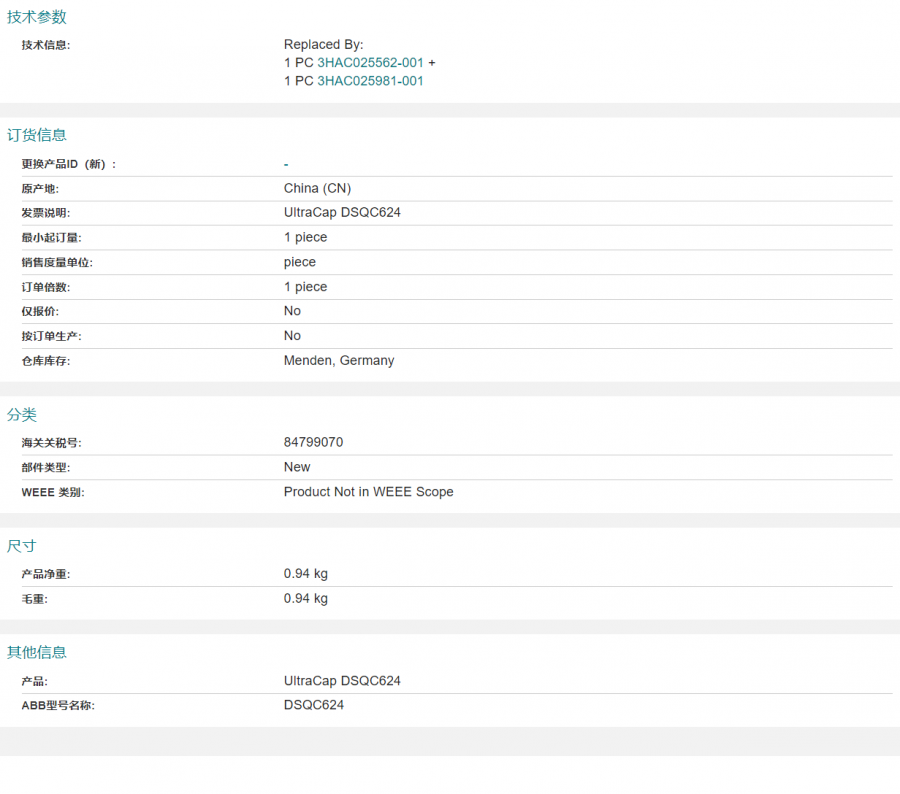Screen dimensions: 900x794
Task: Click the 'piece' value for 销售度量单位
Action: pos(300,262)
